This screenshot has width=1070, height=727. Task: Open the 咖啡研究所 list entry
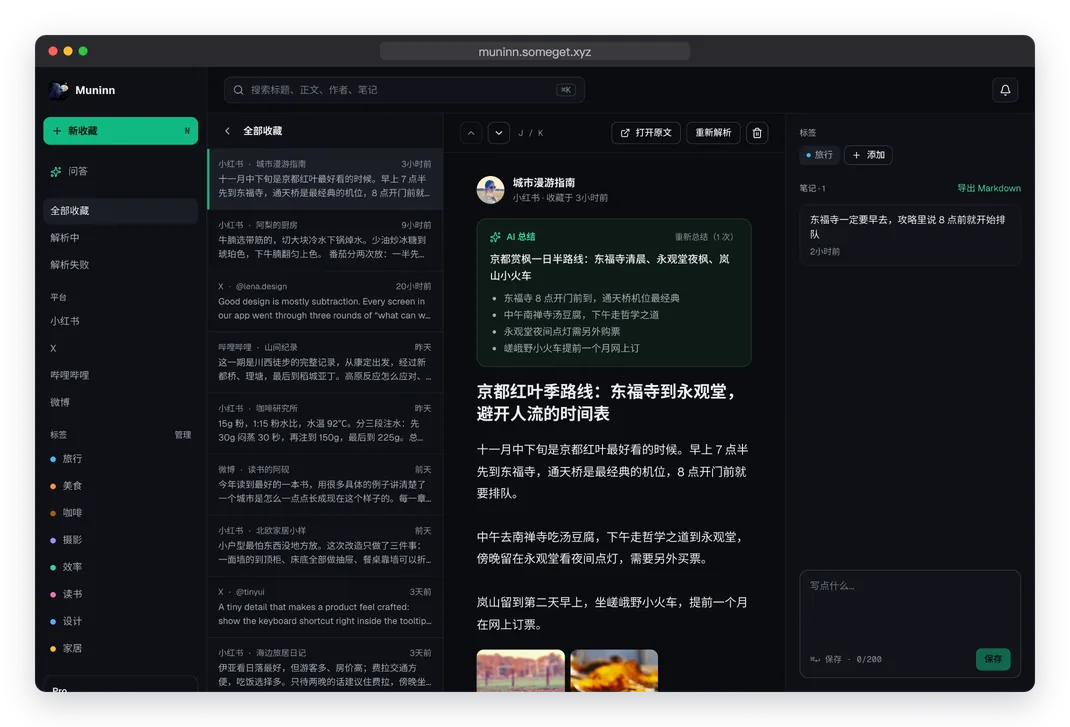(x=326, y=423)
